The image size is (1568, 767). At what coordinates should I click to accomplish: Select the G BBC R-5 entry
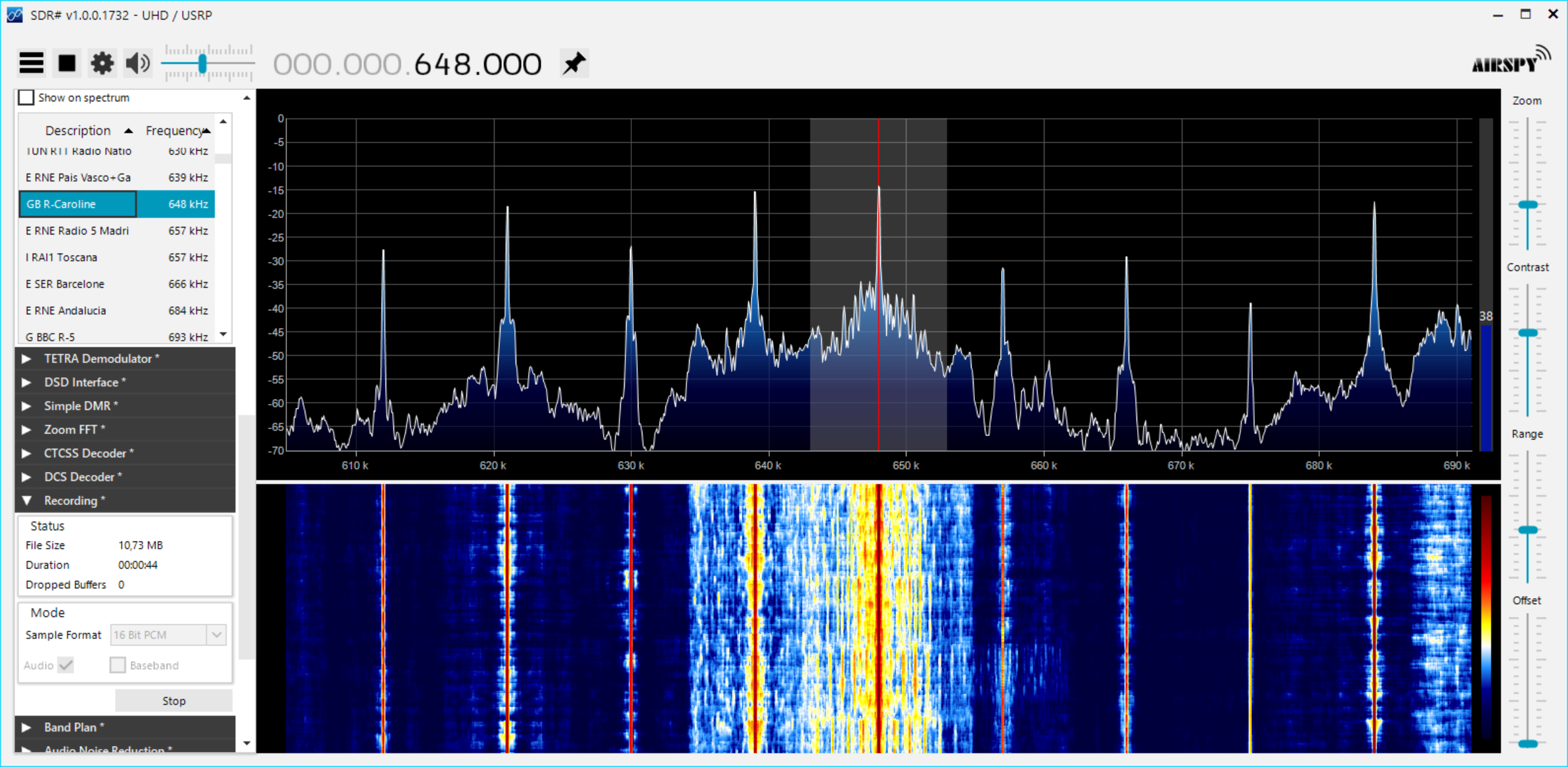(117, 337)
